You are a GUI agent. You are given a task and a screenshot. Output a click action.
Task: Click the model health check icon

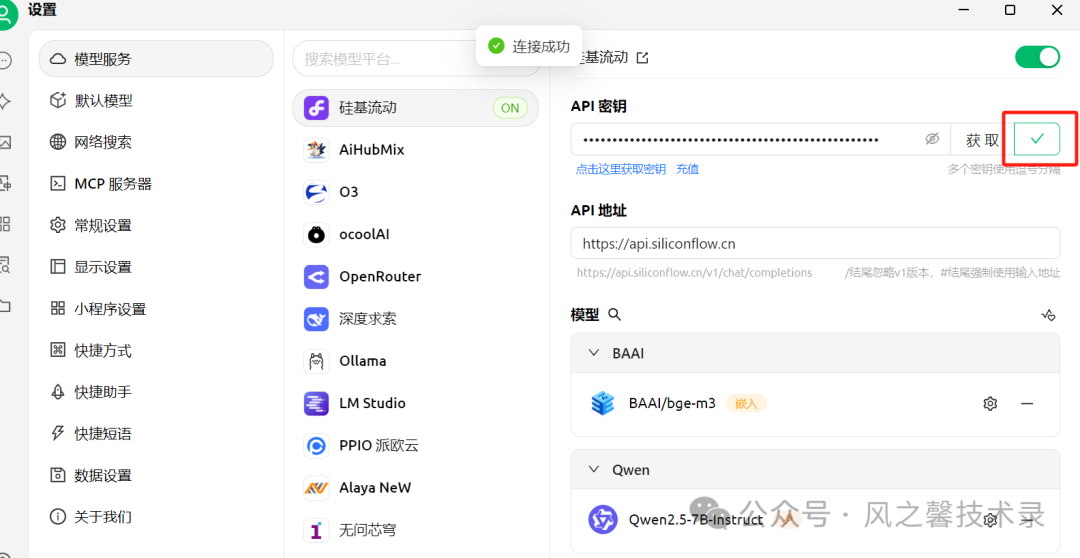(1048, 315)
